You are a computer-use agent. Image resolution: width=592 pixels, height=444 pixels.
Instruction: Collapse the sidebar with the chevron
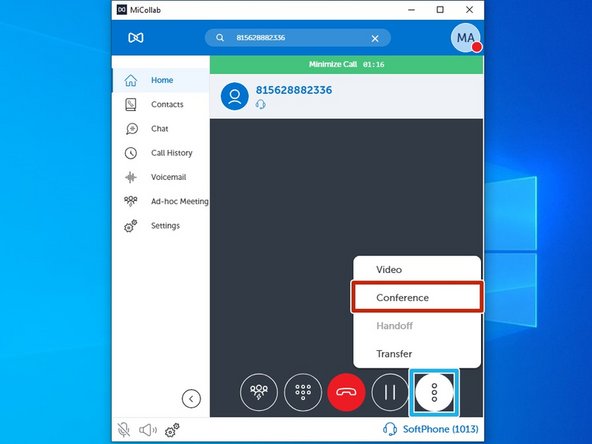click(191, 399)
